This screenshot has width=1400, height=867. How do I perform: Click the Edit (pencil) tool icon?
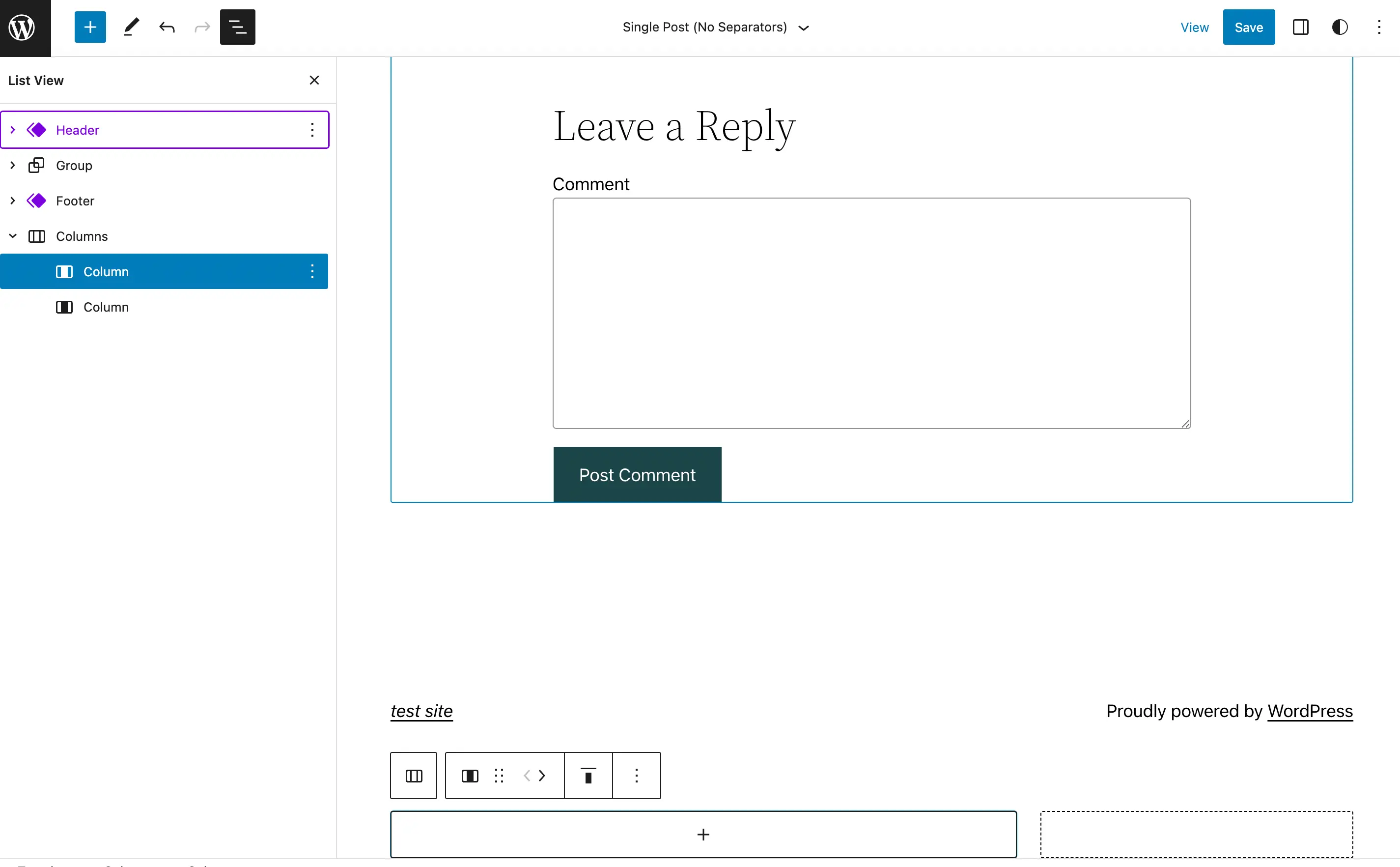coord(130,27)
